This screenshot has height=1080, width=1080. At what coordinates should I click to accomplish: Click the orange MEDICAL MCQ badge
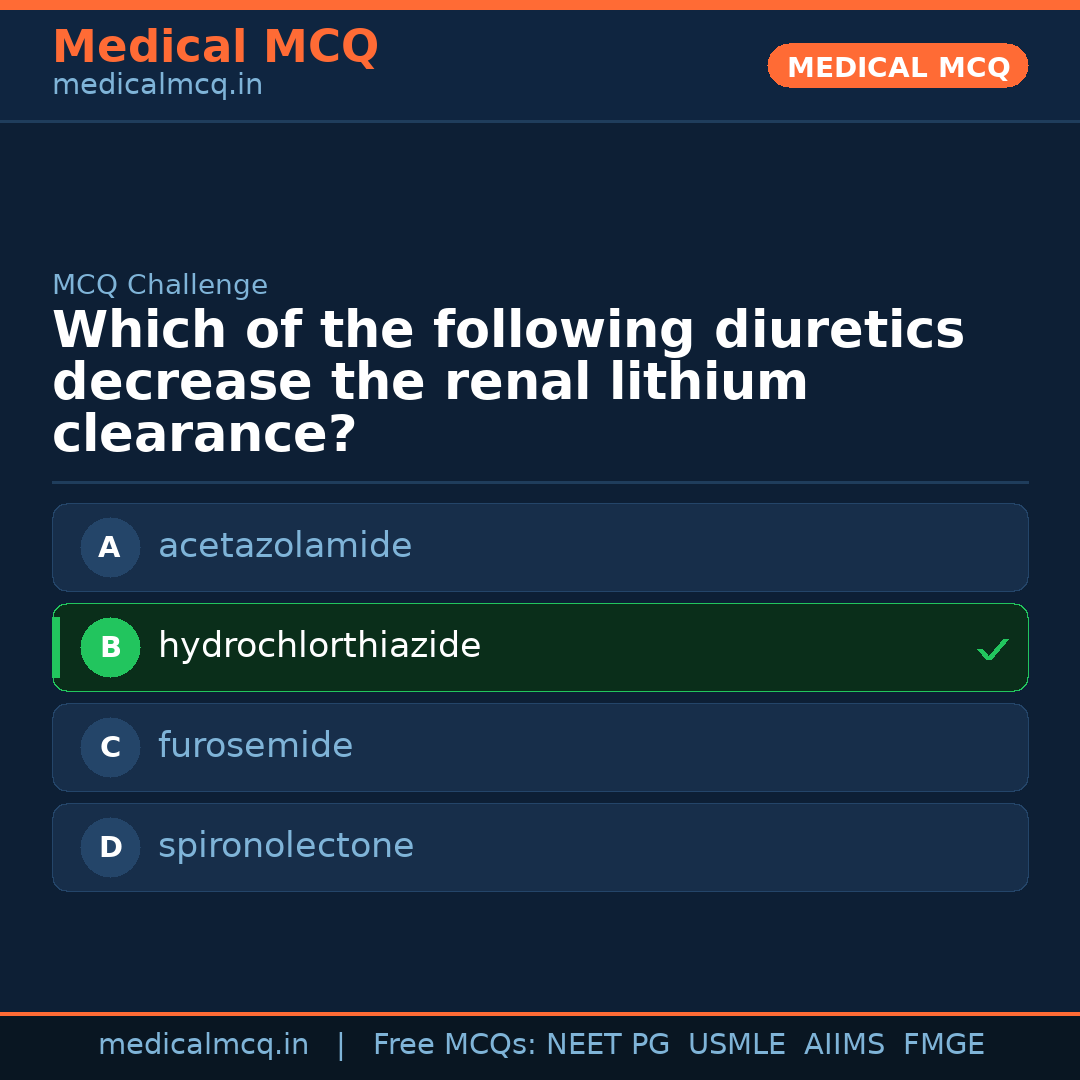click(898, 66)
